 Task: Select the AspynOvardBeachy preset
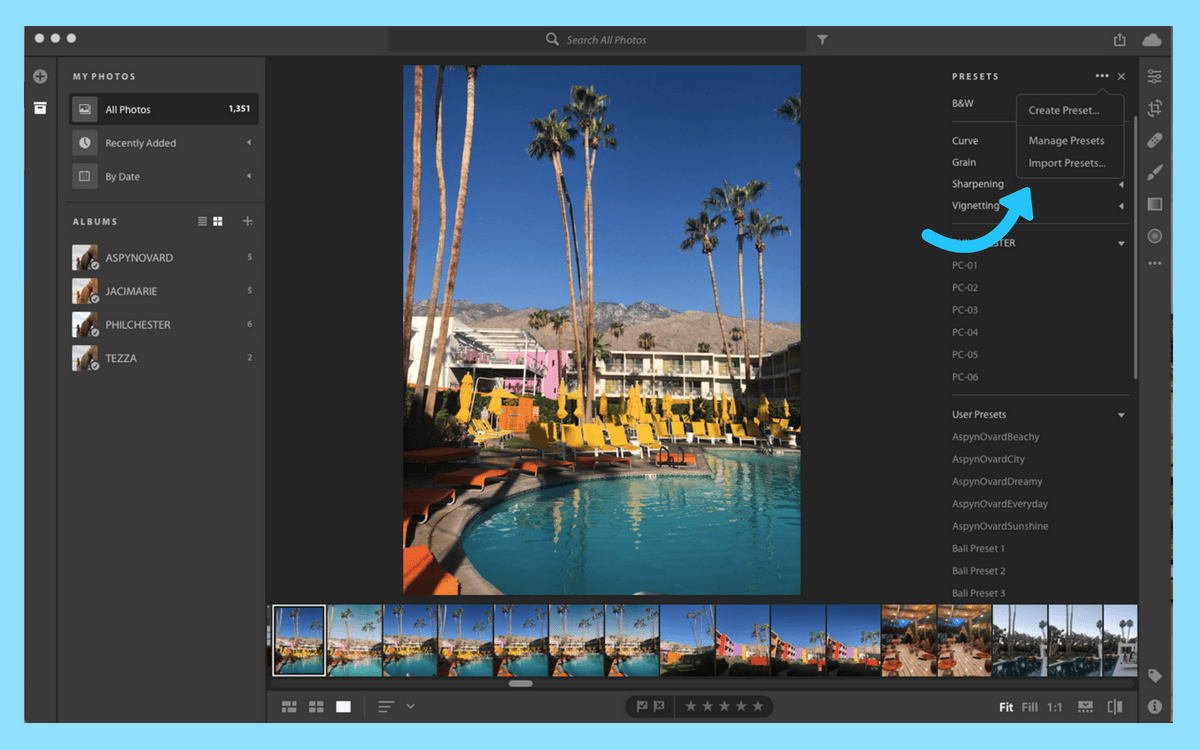pos(995,436)
